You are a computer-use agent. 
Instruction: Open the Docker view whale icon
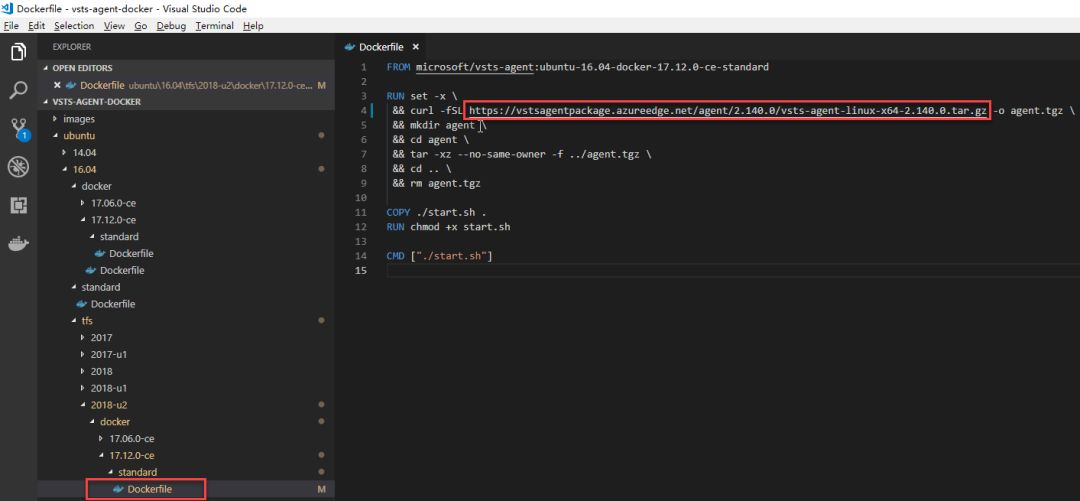tap(19, 244)
